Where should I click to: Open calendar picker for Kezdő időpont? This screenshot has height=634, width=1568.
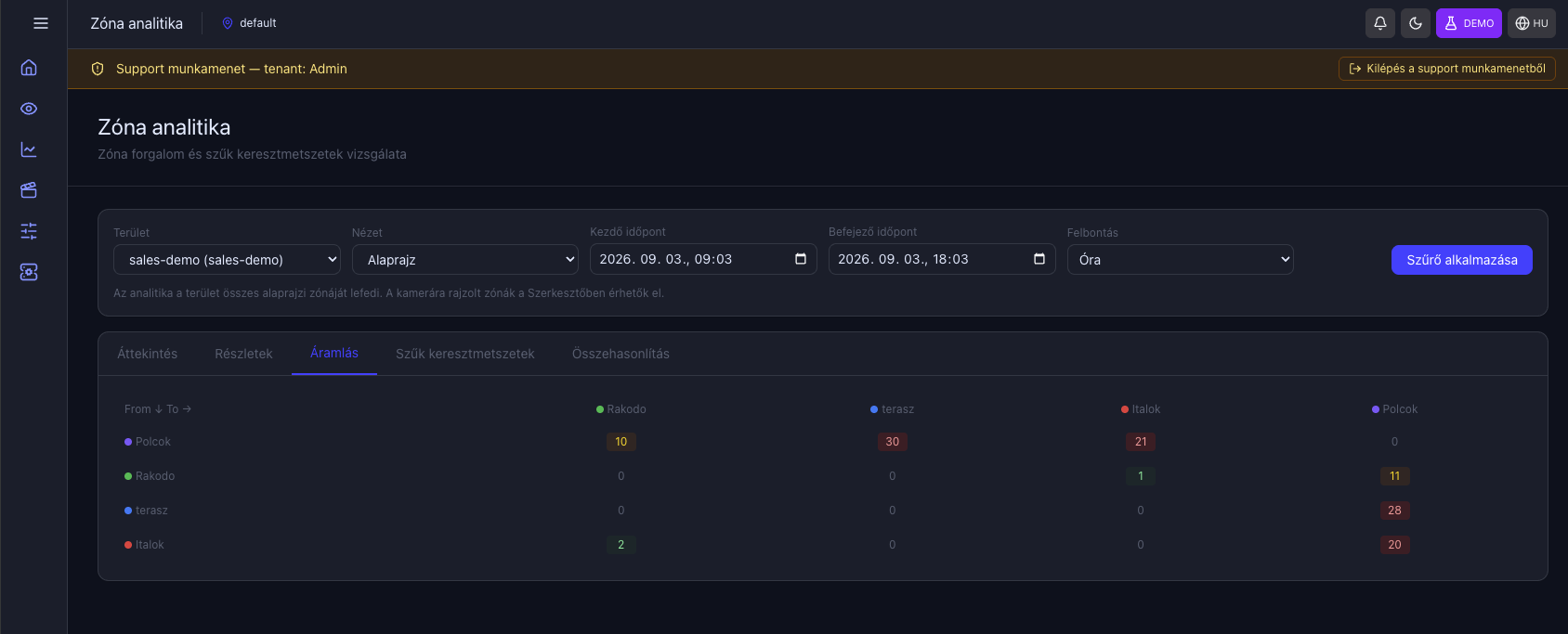[801, 259]
